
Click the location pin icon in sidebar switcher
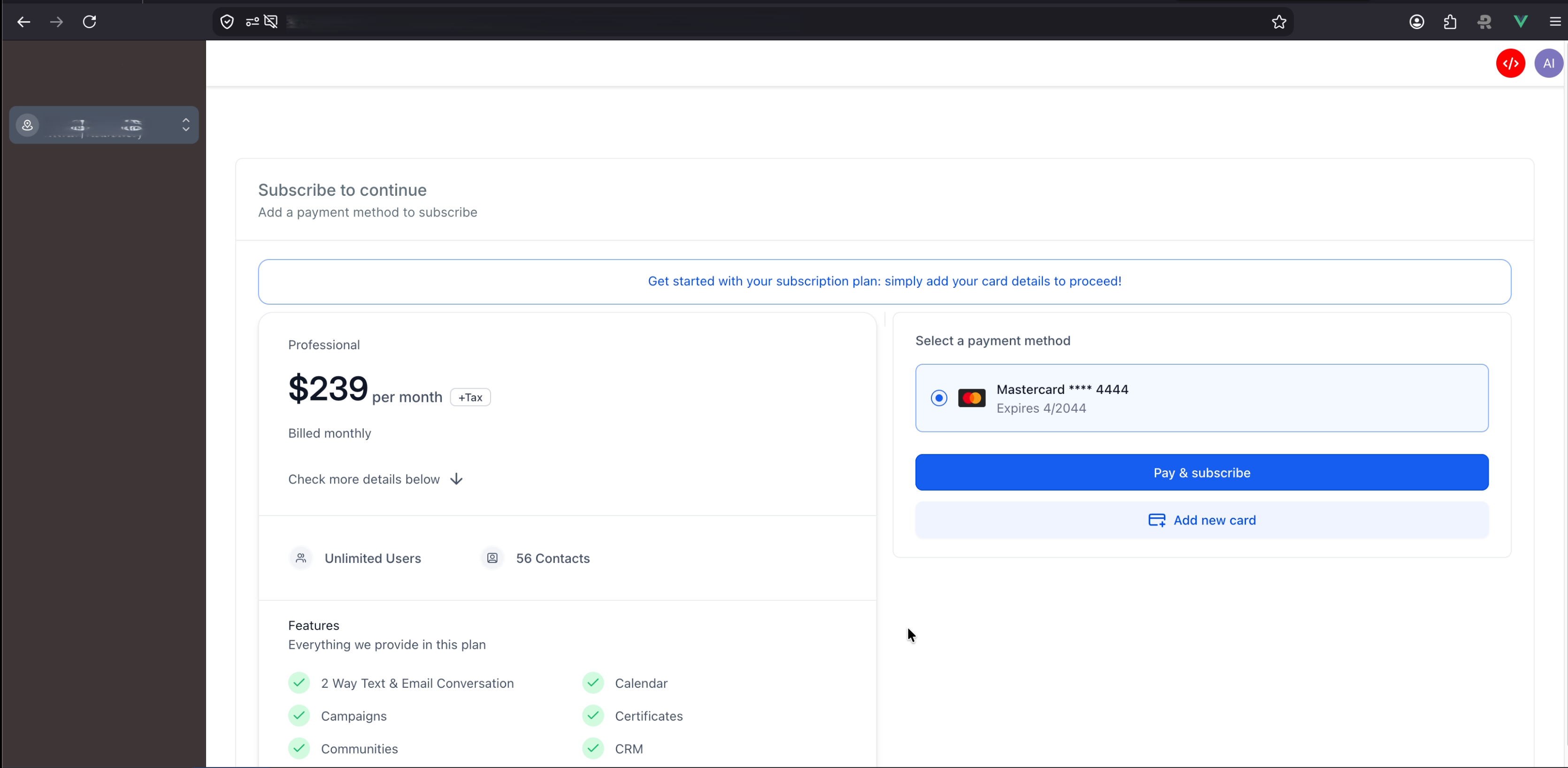(x=27, y=125)
